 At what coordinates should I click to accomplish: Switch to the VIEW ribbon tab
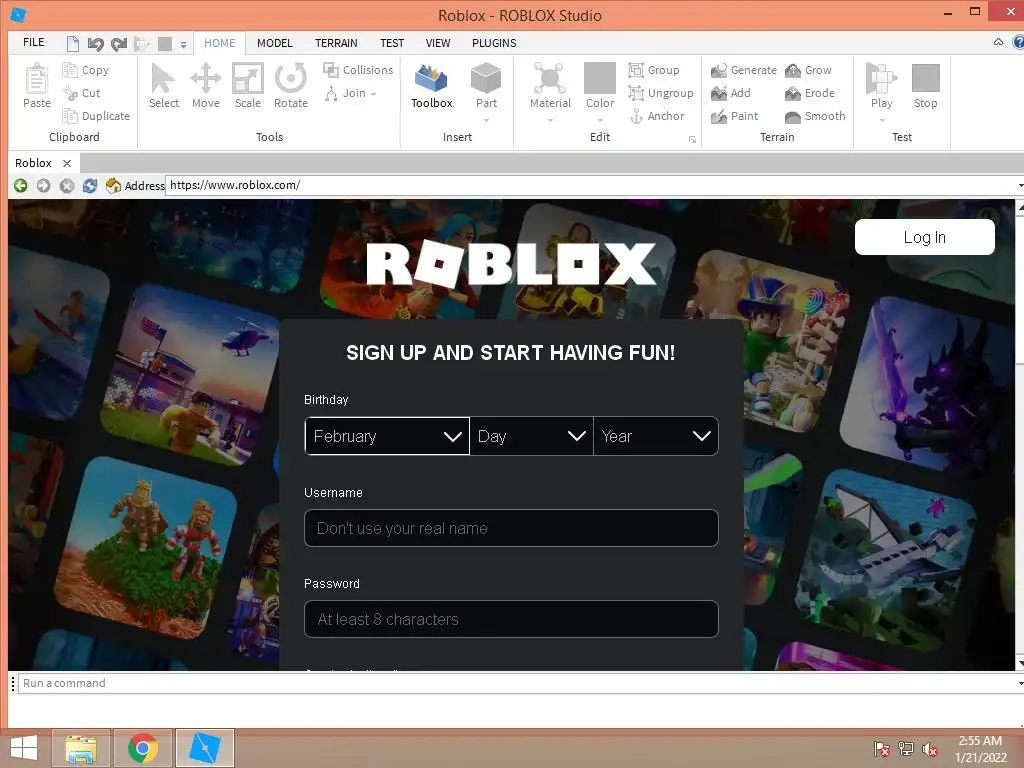[x=438, y=43]
